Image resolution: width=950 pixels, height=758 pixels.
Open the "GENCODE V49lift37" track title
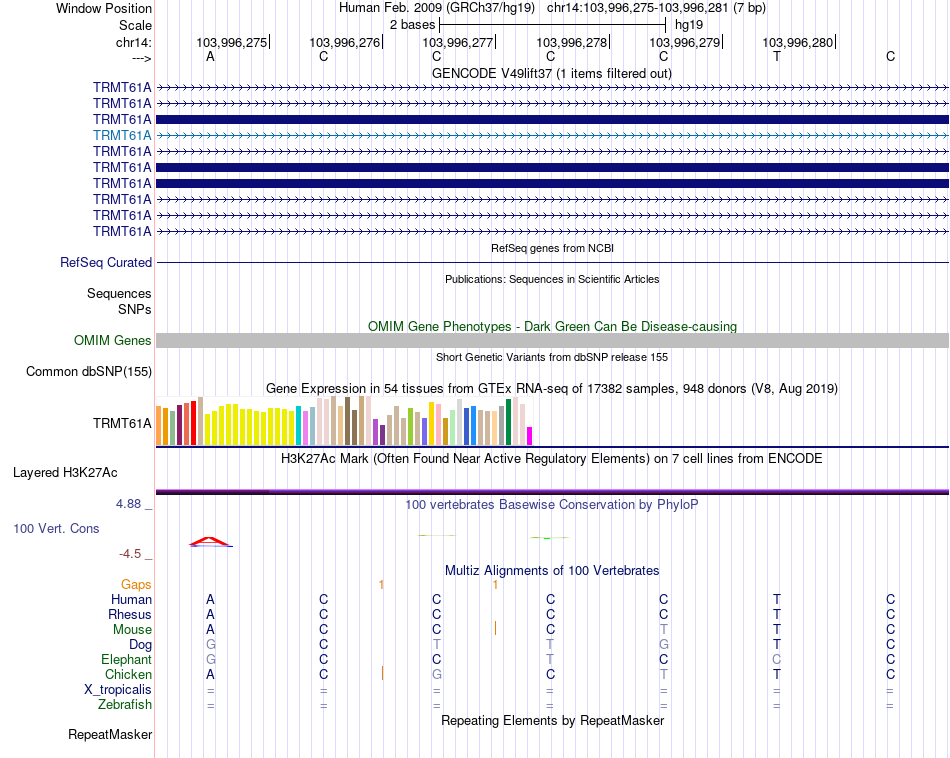[x=551, y=73]
